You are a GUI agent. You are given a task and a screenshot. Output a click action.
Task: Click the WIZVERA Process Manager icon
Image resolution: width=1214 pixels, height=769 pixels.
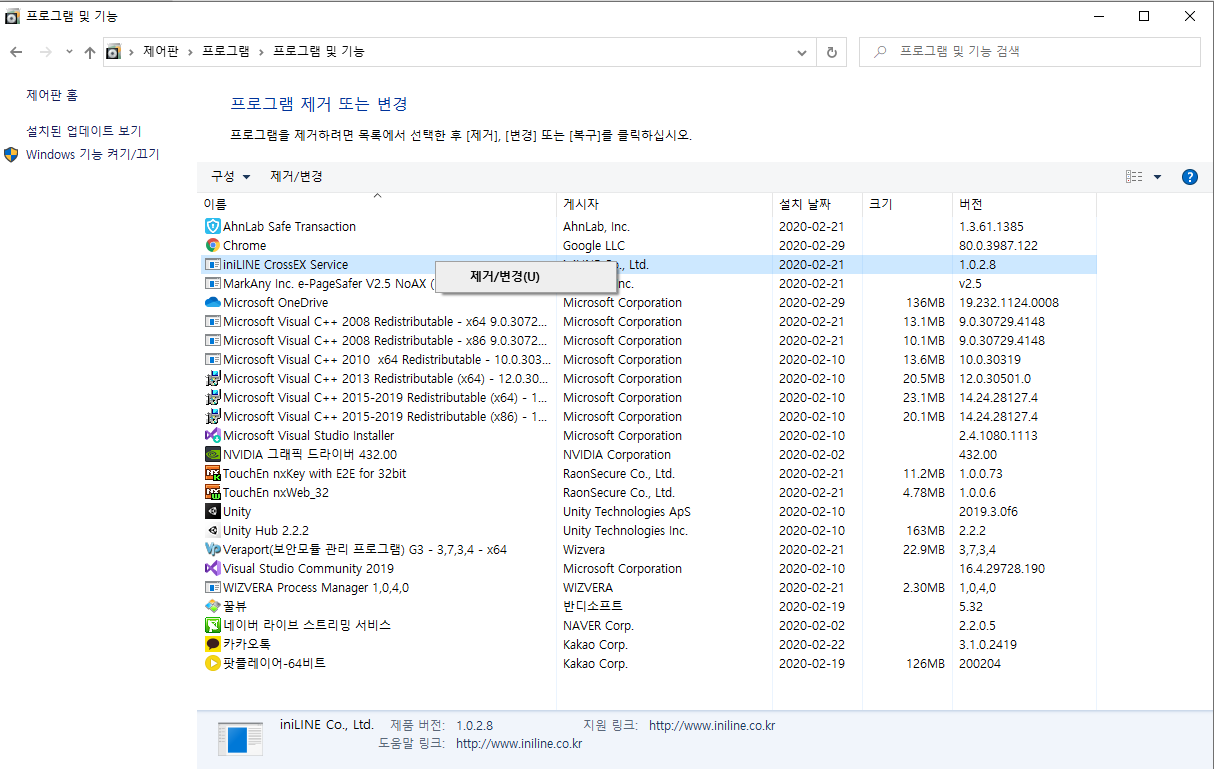point(212,588)
